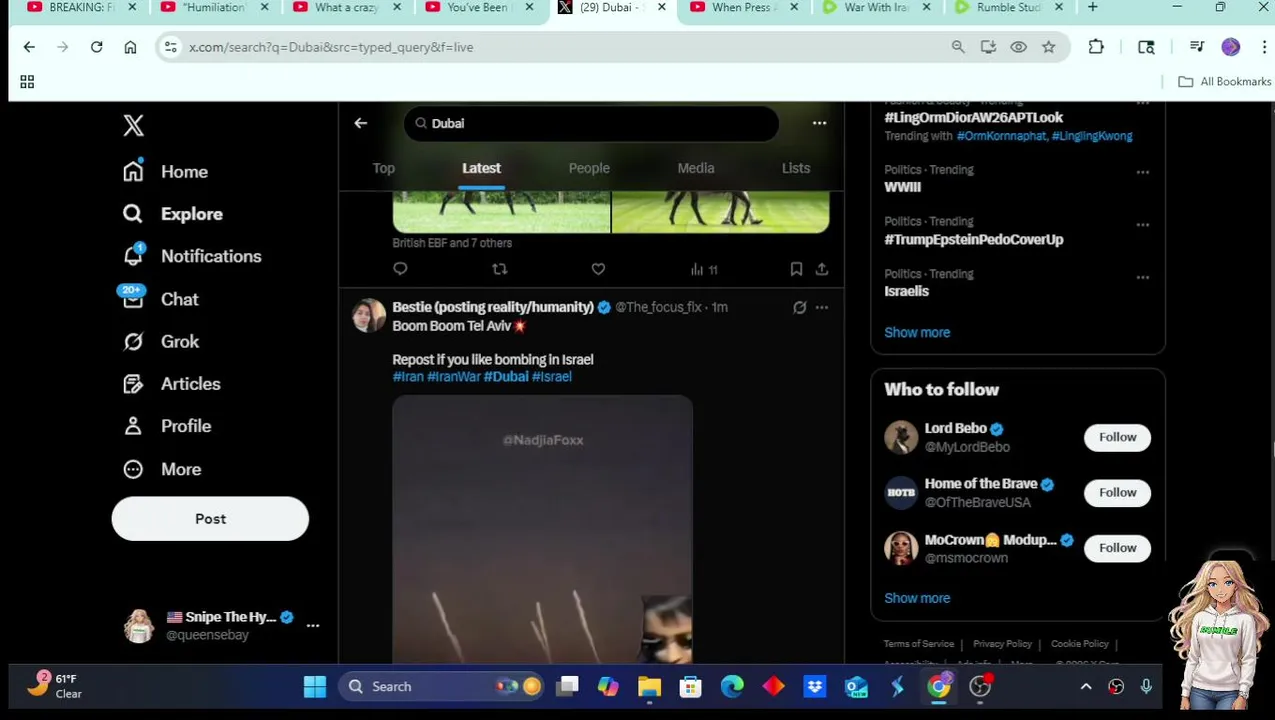Screen dimensions: 1275x720
Task: Click the Post button
Action: tap(210, 519)
